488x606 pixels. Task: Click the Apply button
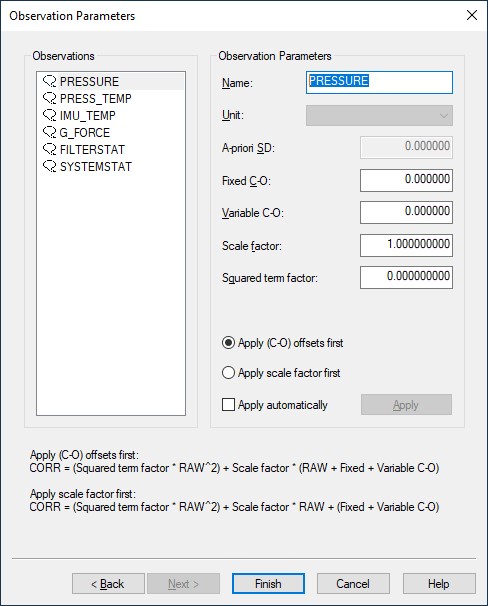(406, 405)
